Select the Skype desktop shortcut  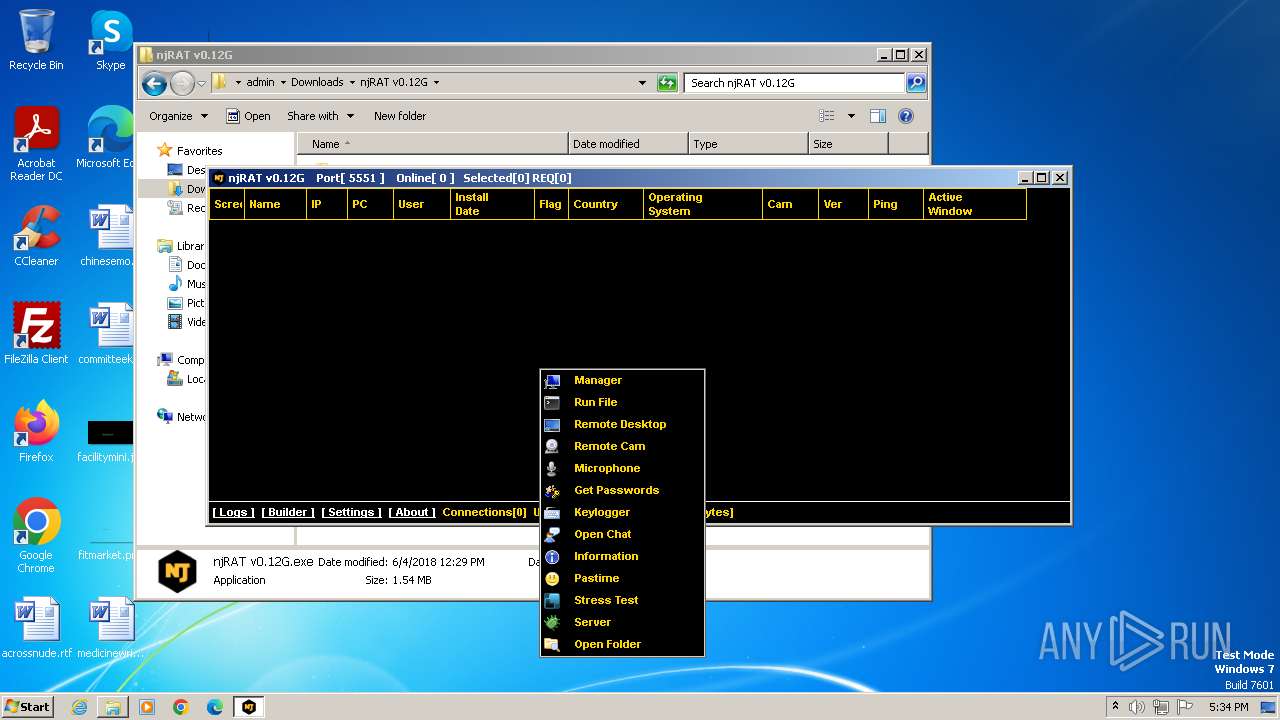(x=110, y=40)
